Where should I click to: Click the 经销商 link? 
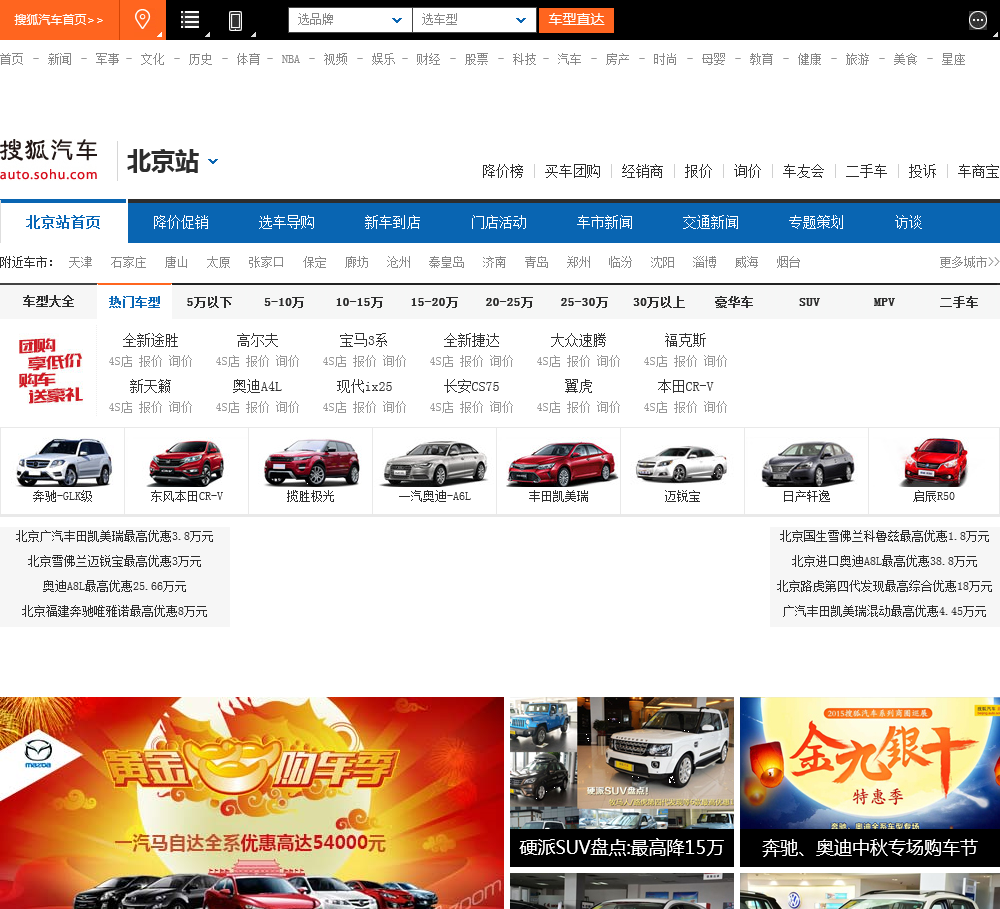pos(642,171)
